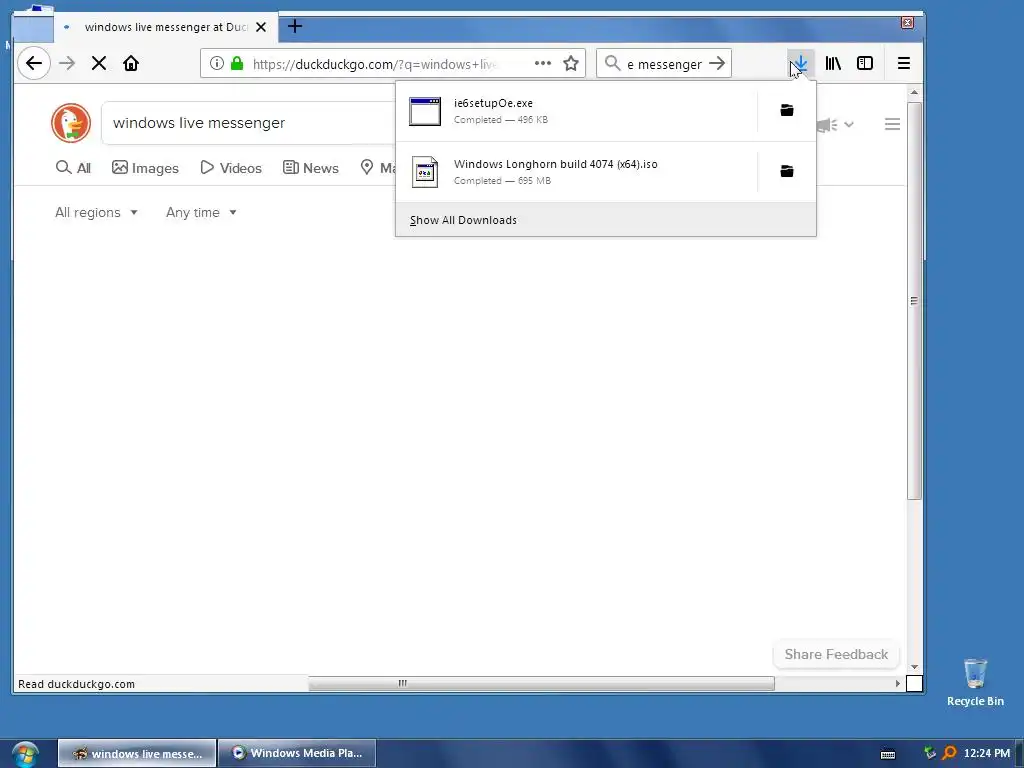This screenshot has width=1024, height=768.
Task: Click the green padlock security icon
Action: 237,63
